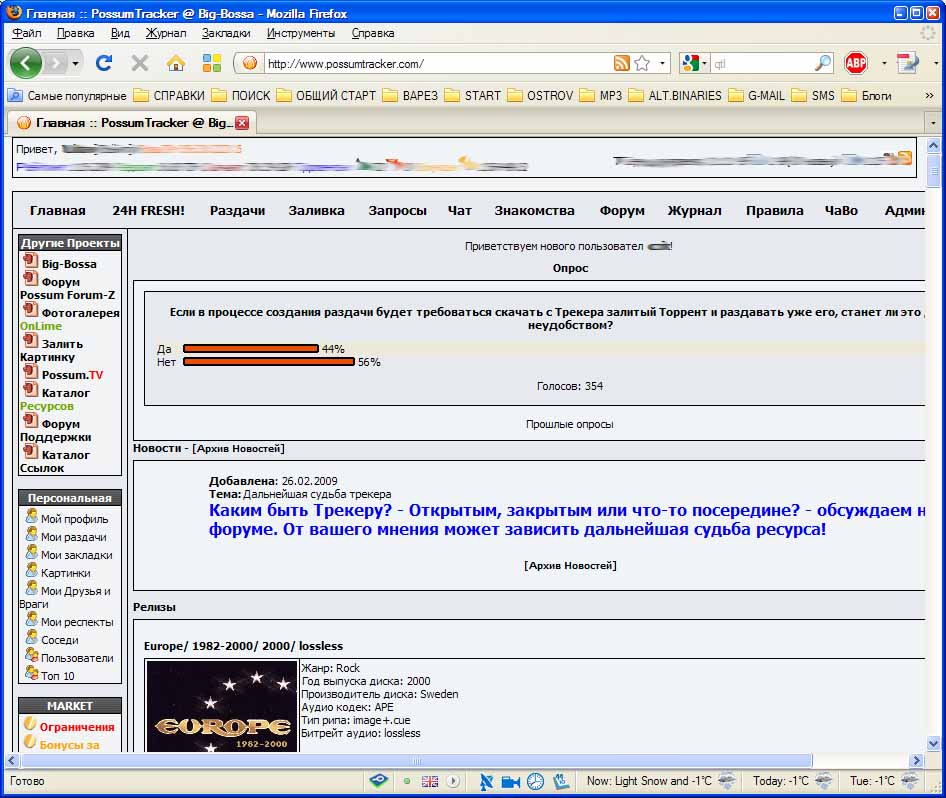Click the RSS icon at header top right
The height and width of the screenshot is (798, 946).
[x=904, y=157]
